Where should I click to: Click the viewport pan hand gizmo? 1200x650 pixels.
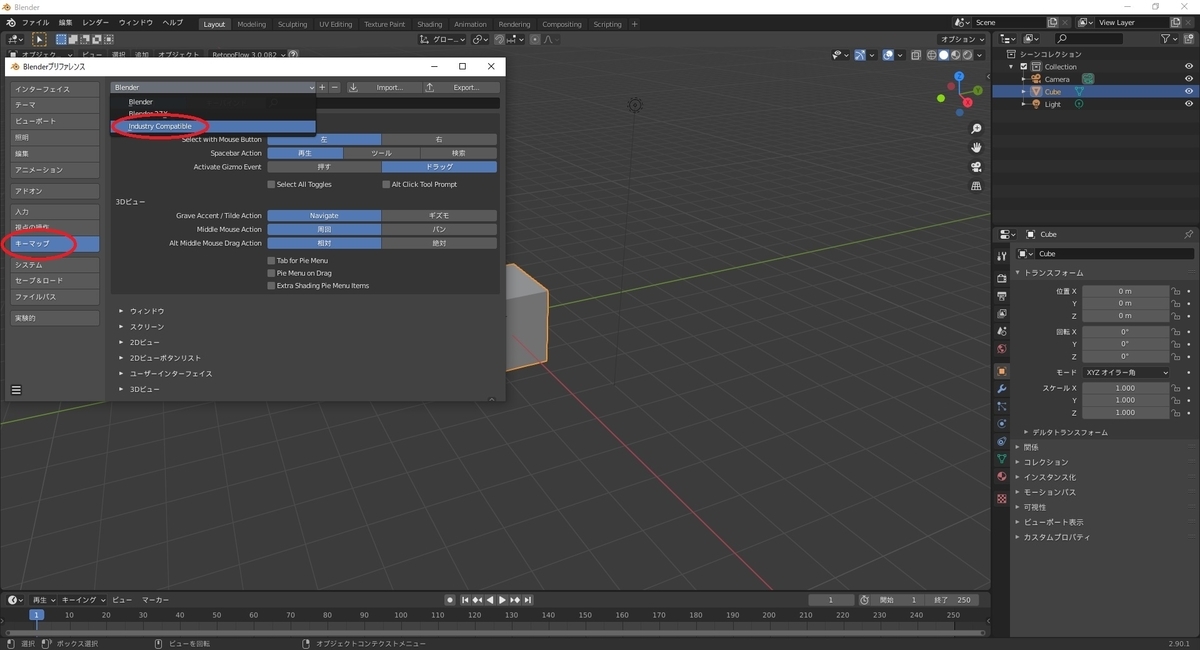click(x=976, y=148)
